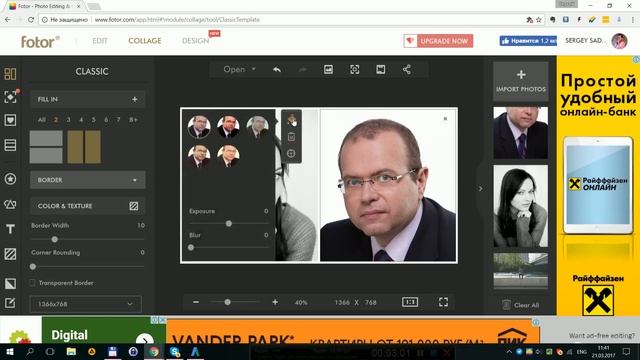
Task: Click the diagonal half-shaded sidebar icon
Action: pyautogui.click(x=10, y=283)
